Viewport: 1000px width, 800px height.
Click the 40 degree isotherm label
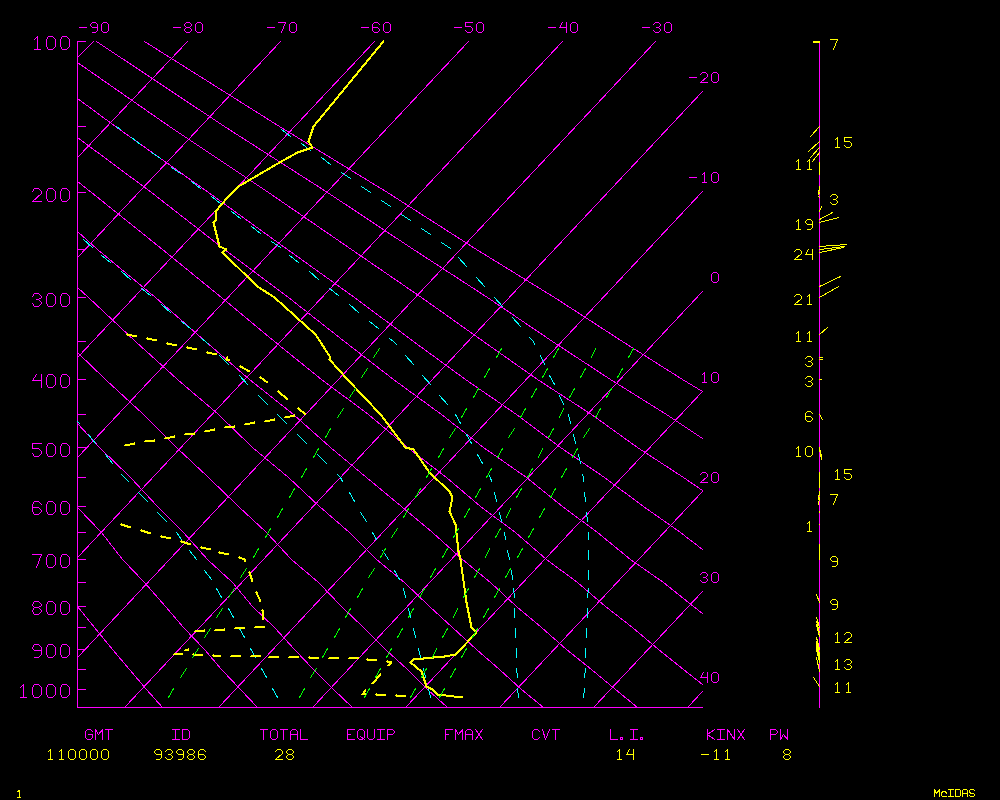[x=708, y=677]
